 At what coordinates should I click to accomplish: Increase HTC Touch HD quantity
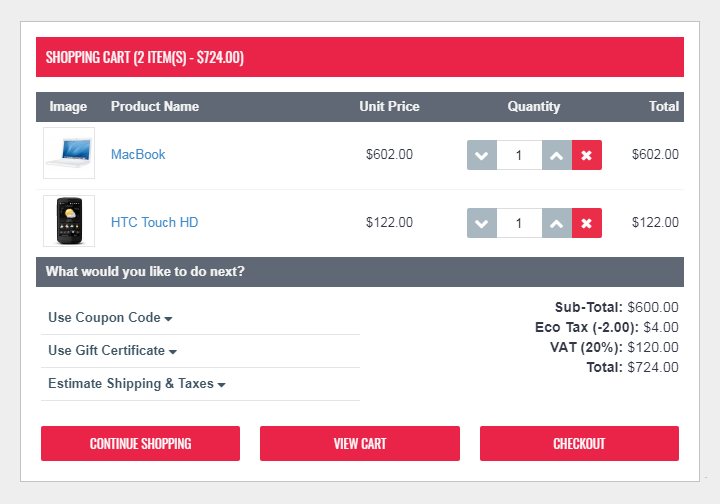(x=557, y=223)
